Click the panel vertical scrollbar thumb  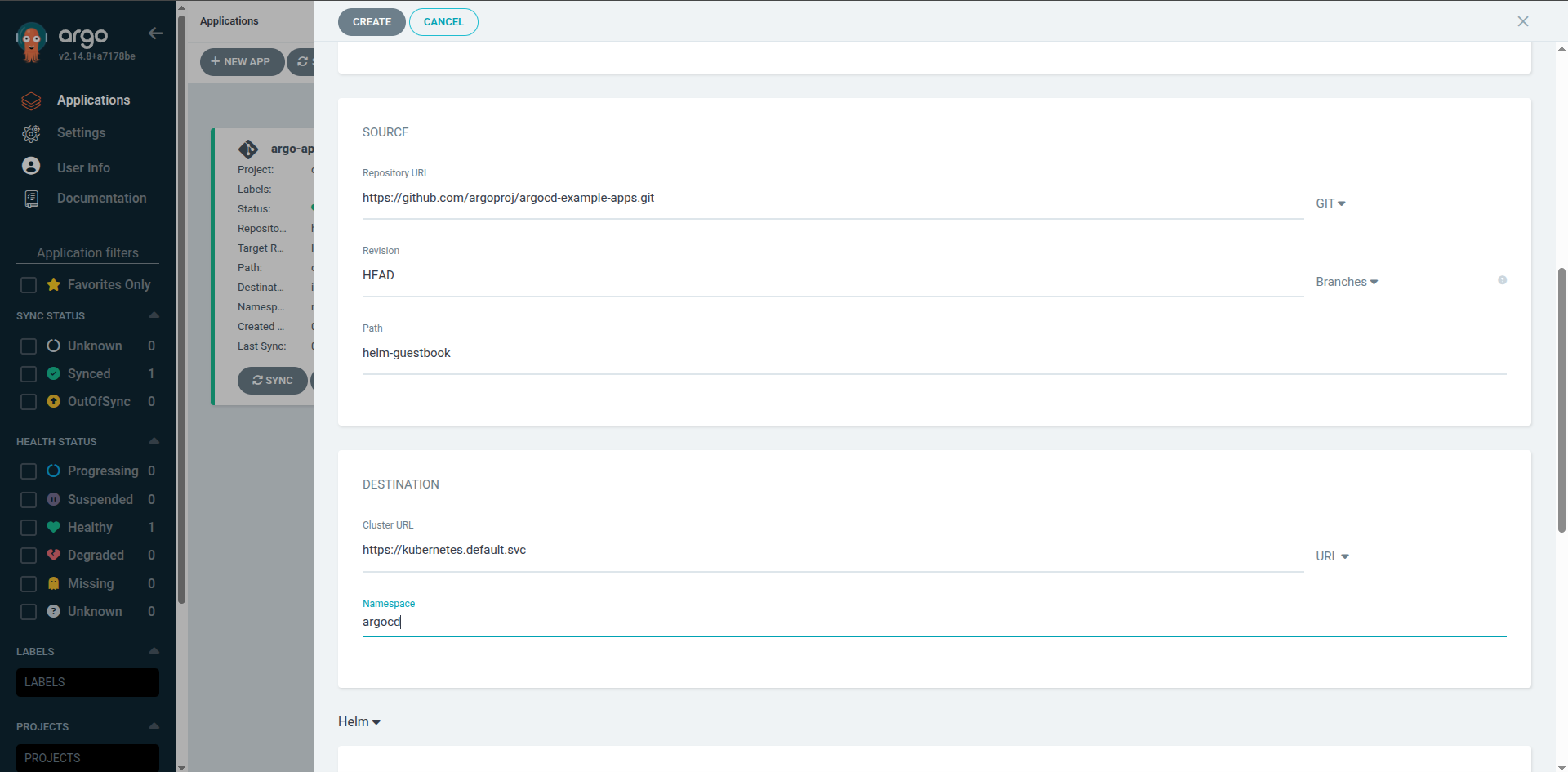click(x=1561, y=400)
